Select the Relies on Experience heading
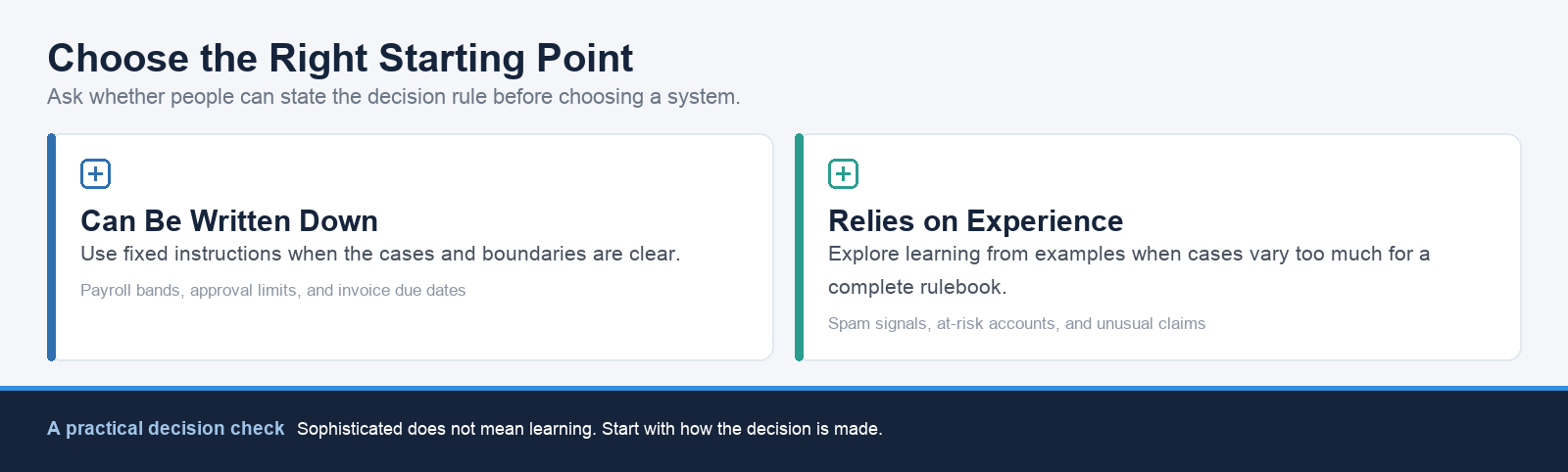This screenshot has width=1568, height=472. pos(975,221)
